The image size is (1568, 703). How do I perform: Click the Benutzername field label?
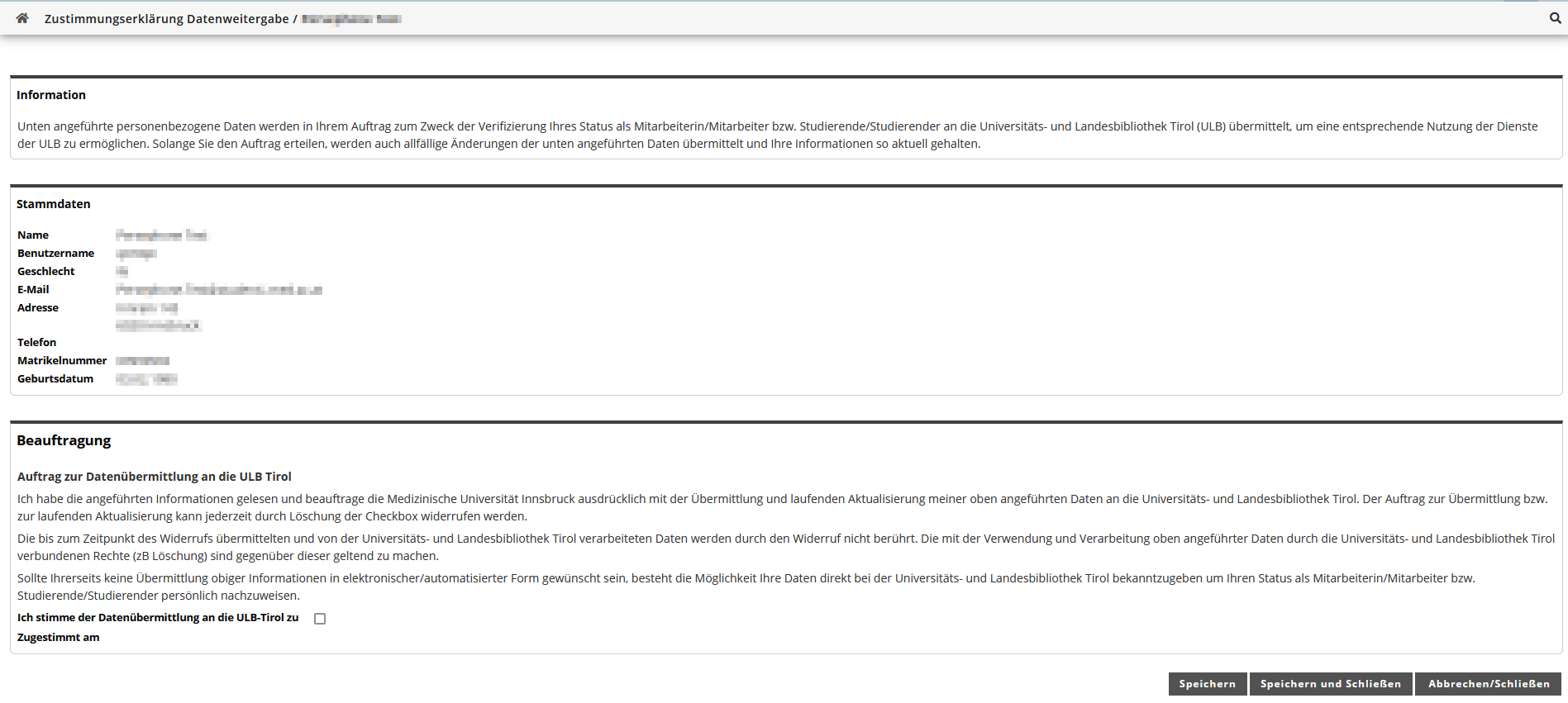pyautogui.click(x=56, y=254)
